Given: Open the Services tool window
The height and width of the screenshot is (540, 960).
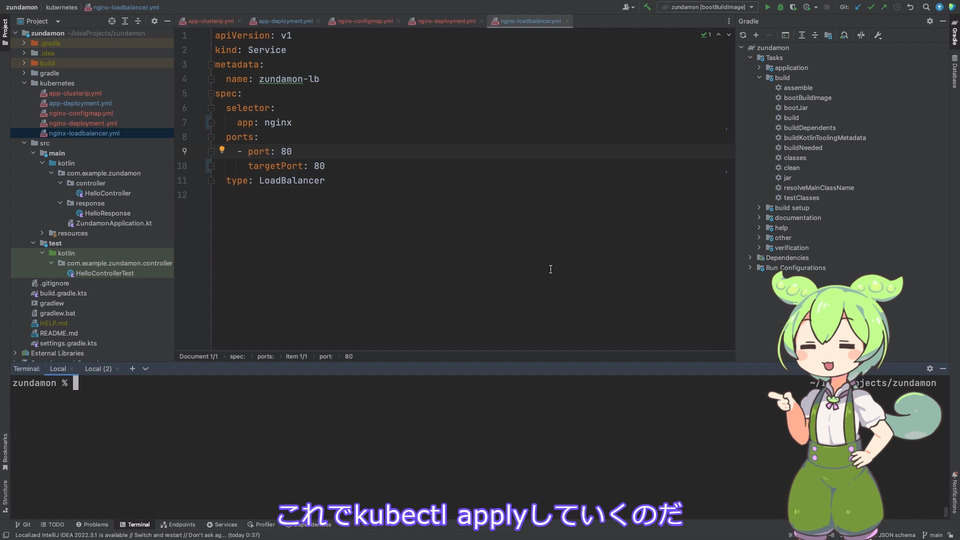Looking at the screenshot, I should pyautogui.click(x=222, y=525).
